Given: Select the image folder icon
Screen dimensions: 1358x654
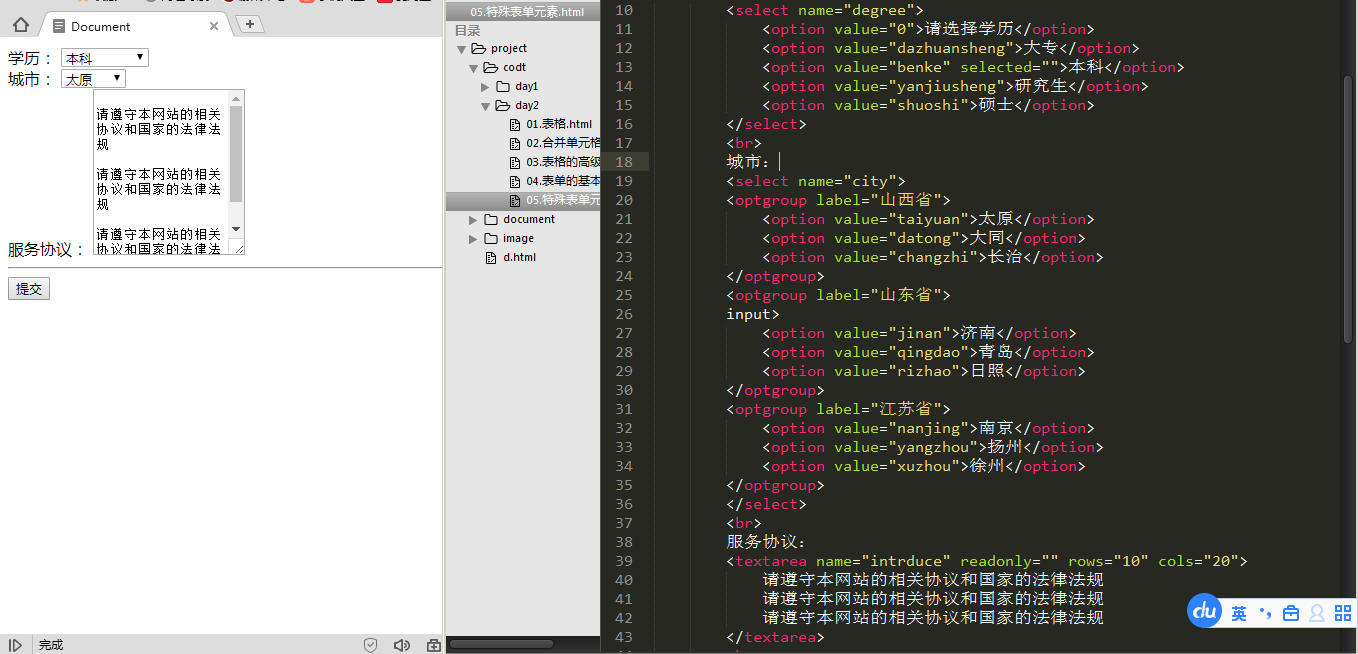Looking at the screenshot, I should coord(490,238).
